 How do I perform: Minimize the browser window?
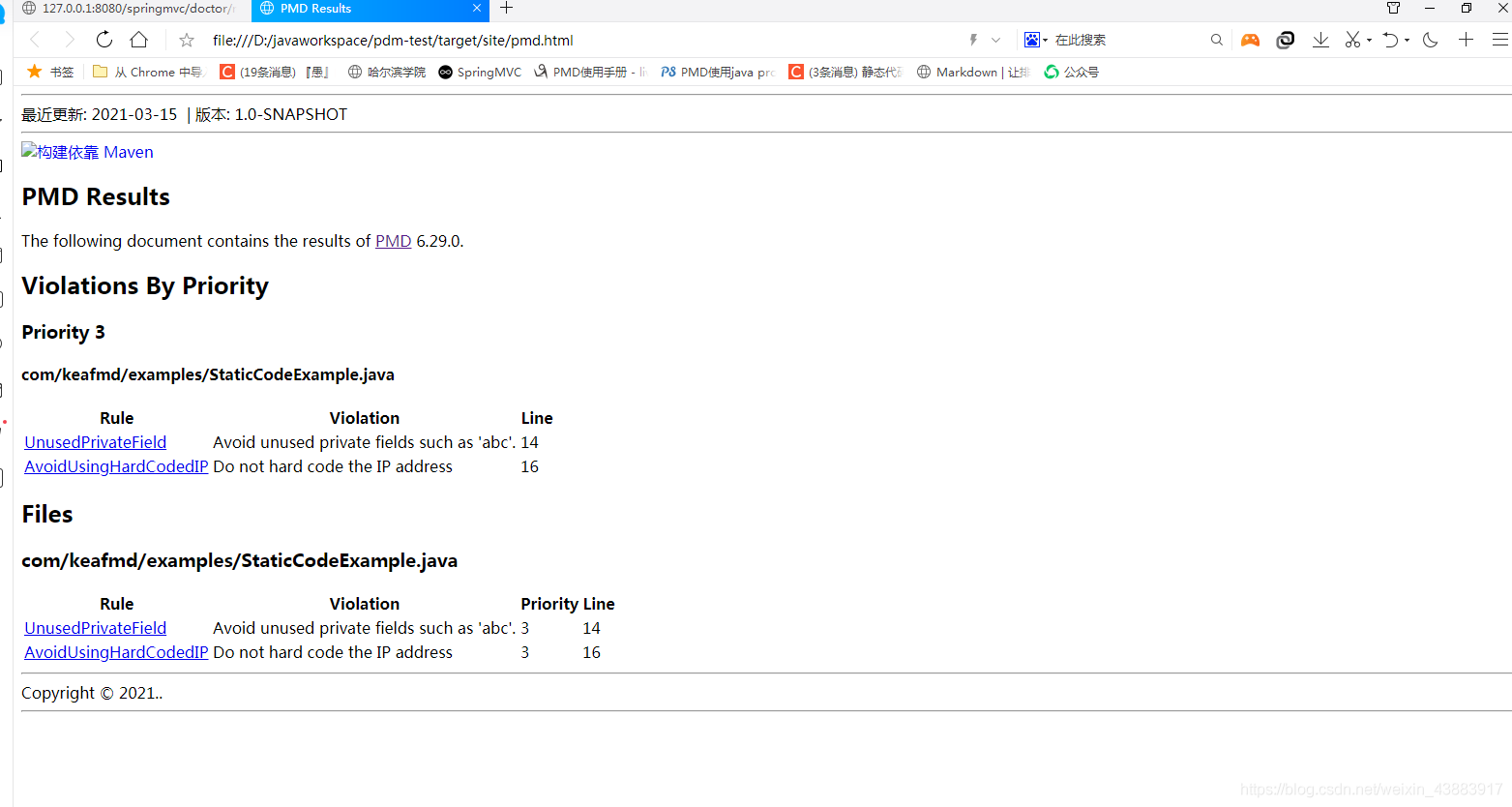click(1430, 8)
